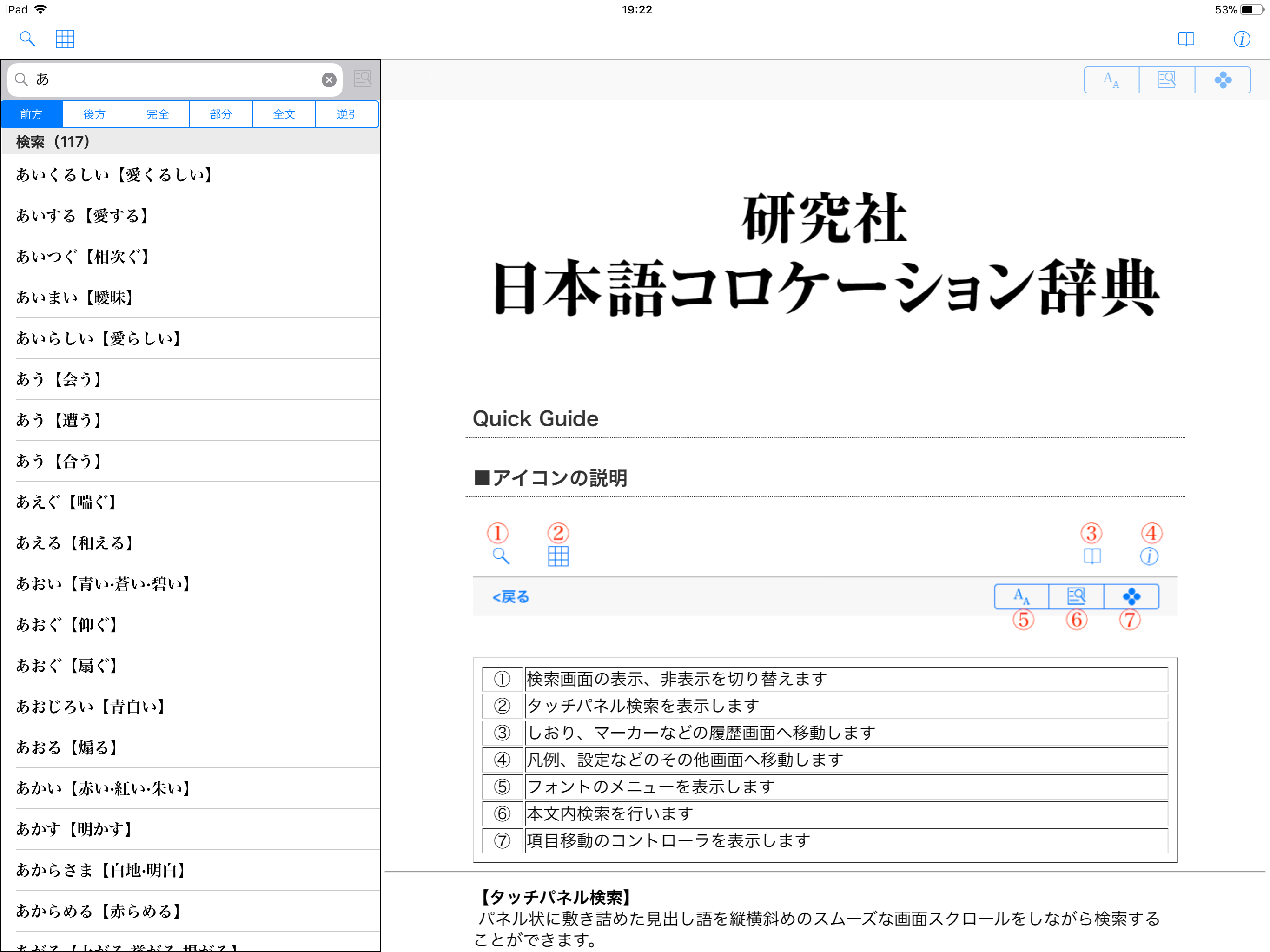The image size is (1270, 952).
Task: Start in-text search in the content toolbar
Action: tap(1167, 80)
